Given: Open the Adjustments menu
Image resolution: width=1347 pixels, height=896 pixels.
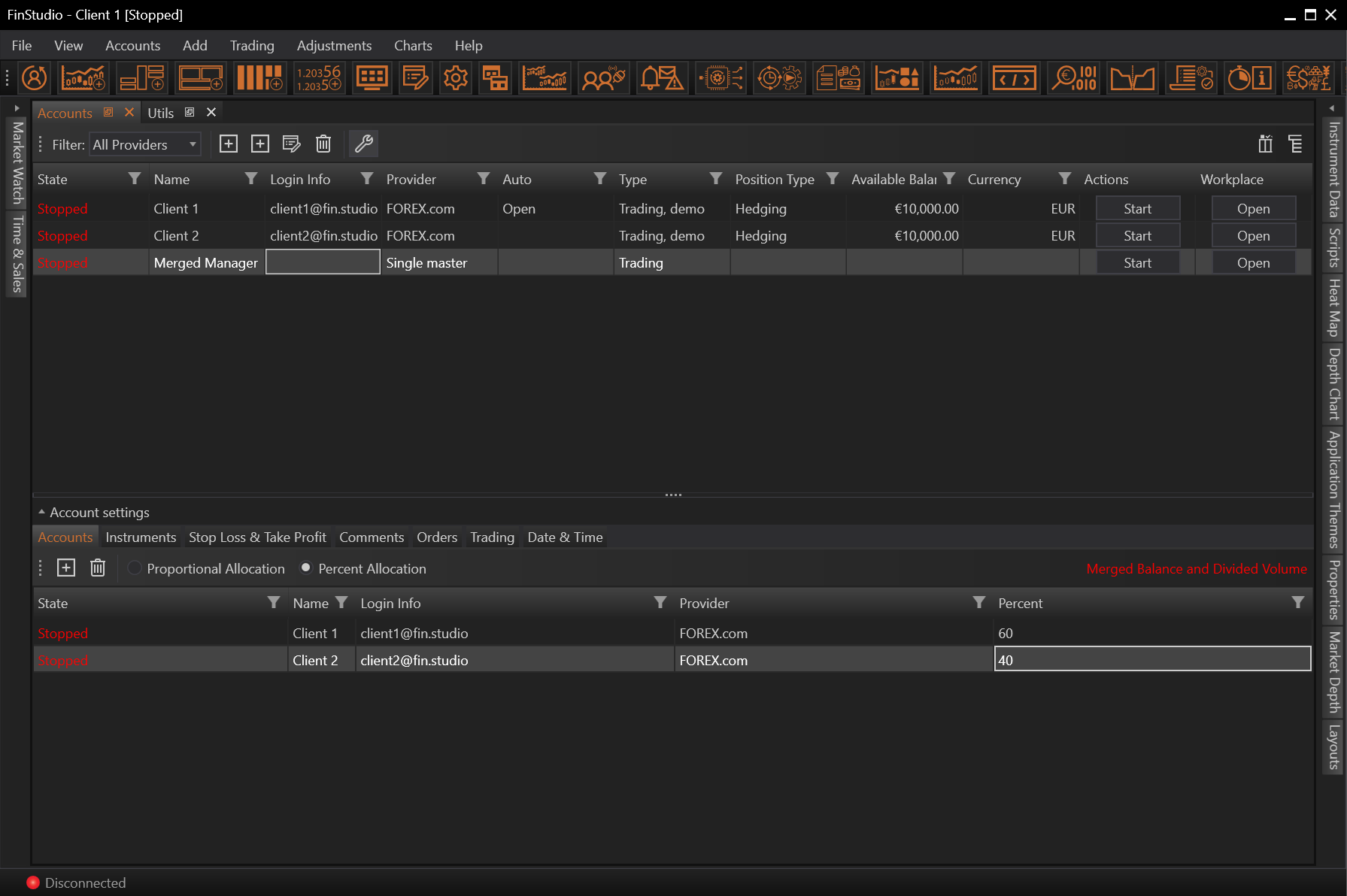Looking at the screenshot, I should 334,46.
